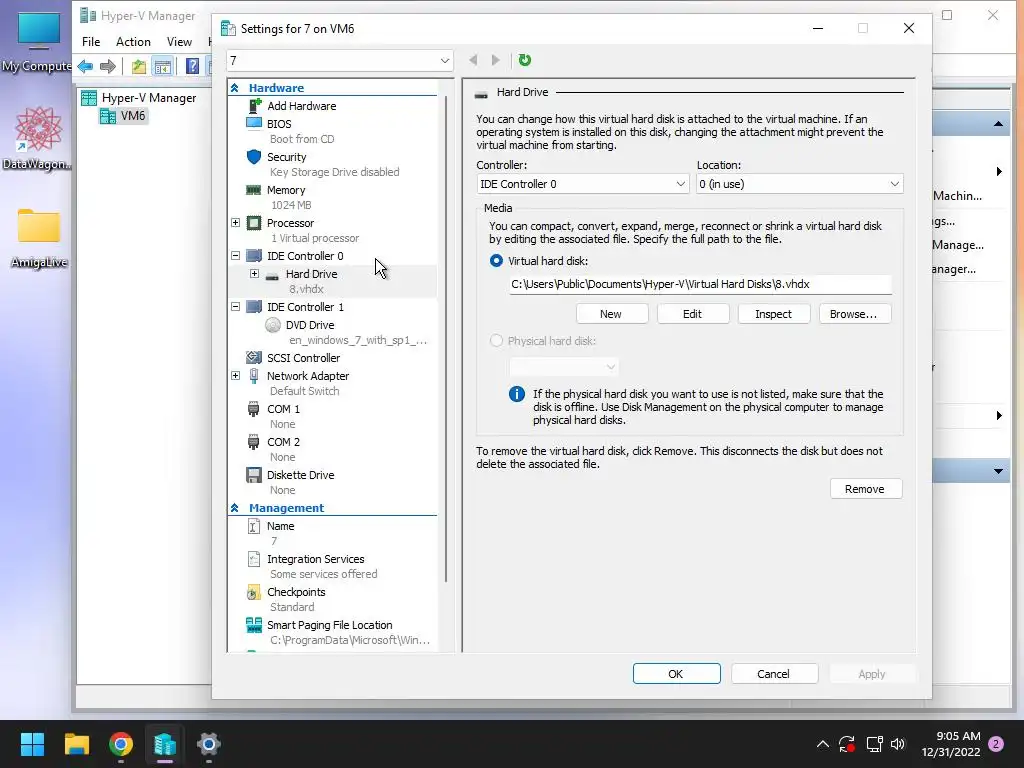Viewport: 1024px width, 768px height.
Task: Open the Controller dropdown IDE Controller 0
Action: coord(583,184)
